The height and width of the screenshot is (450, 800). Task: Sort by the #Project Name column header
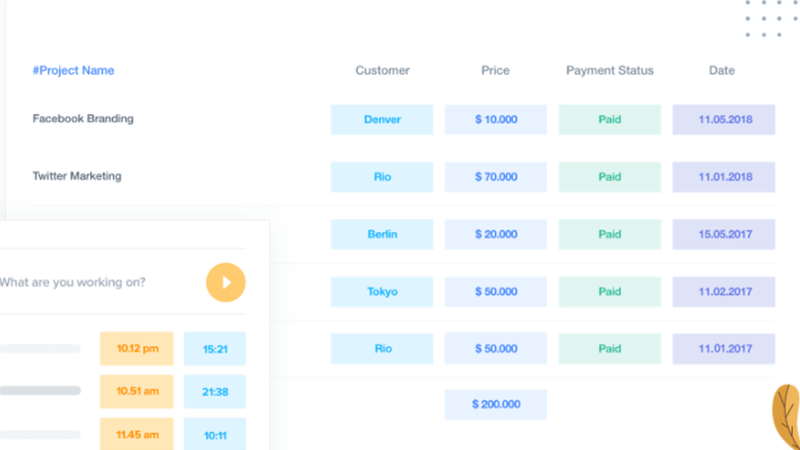pyautogui.click(x=73, y=70)
